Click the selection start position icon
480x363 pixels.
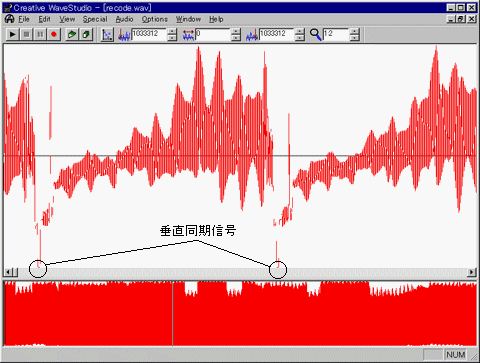pos(124,35)
